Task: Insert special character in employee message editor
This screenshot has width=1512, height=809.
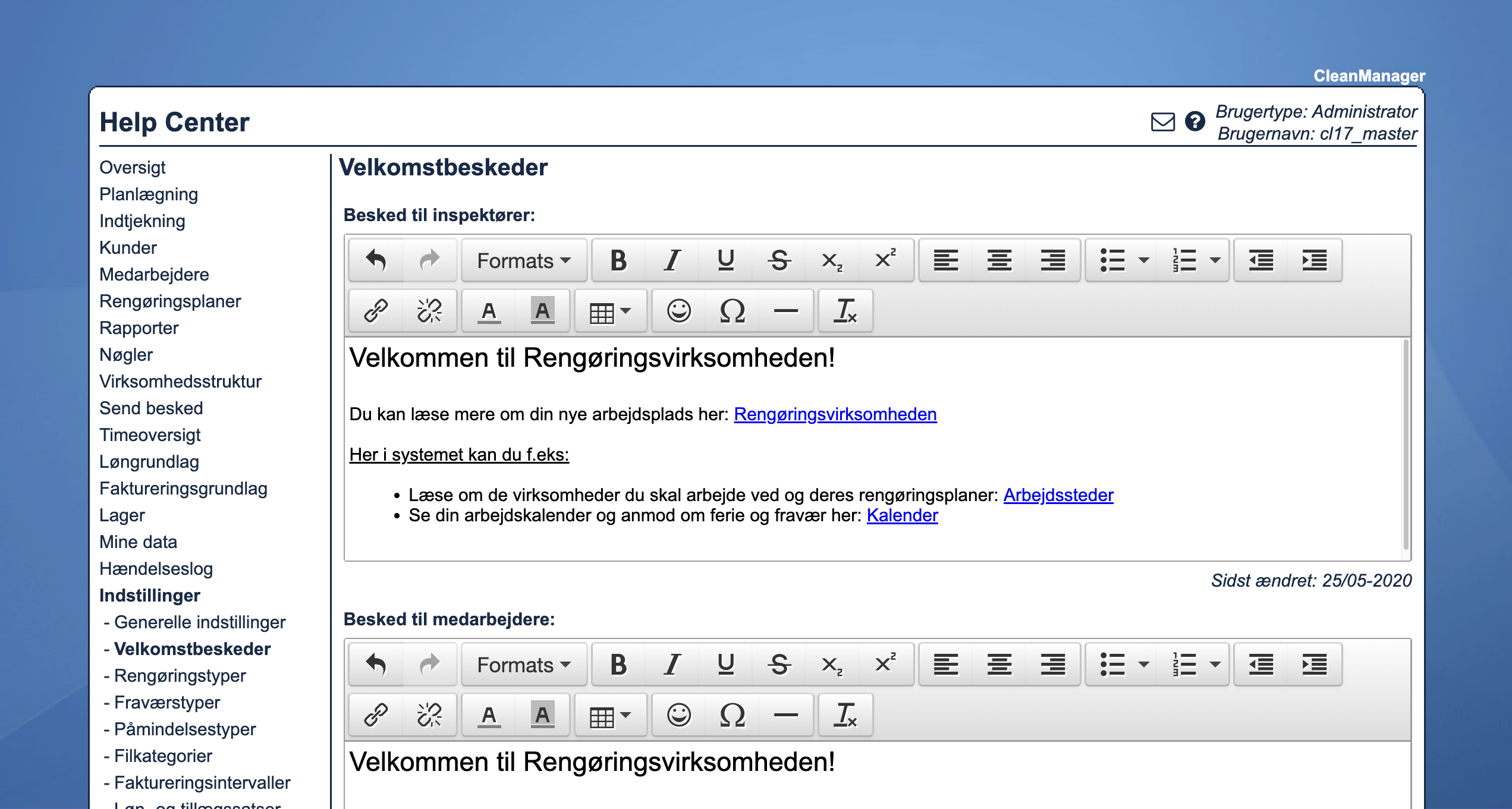Action: click(x=732, y=715)
